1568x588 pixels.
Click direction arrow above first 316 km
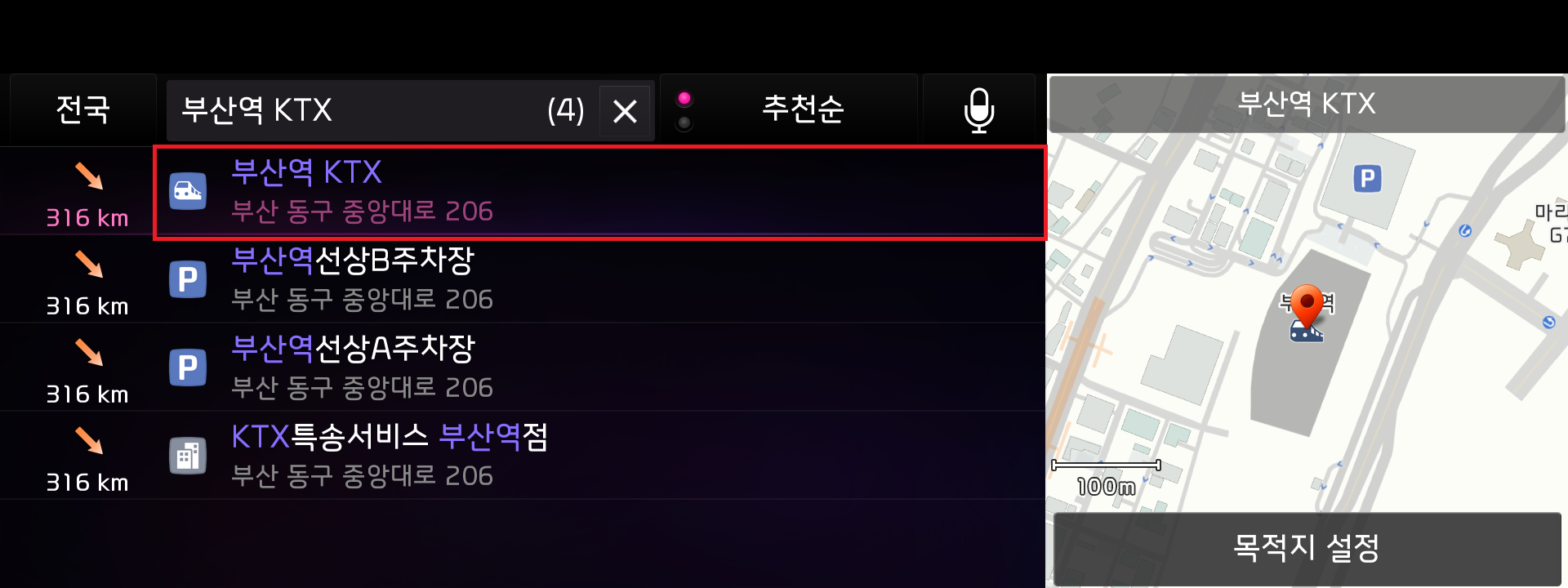[89, 176]
